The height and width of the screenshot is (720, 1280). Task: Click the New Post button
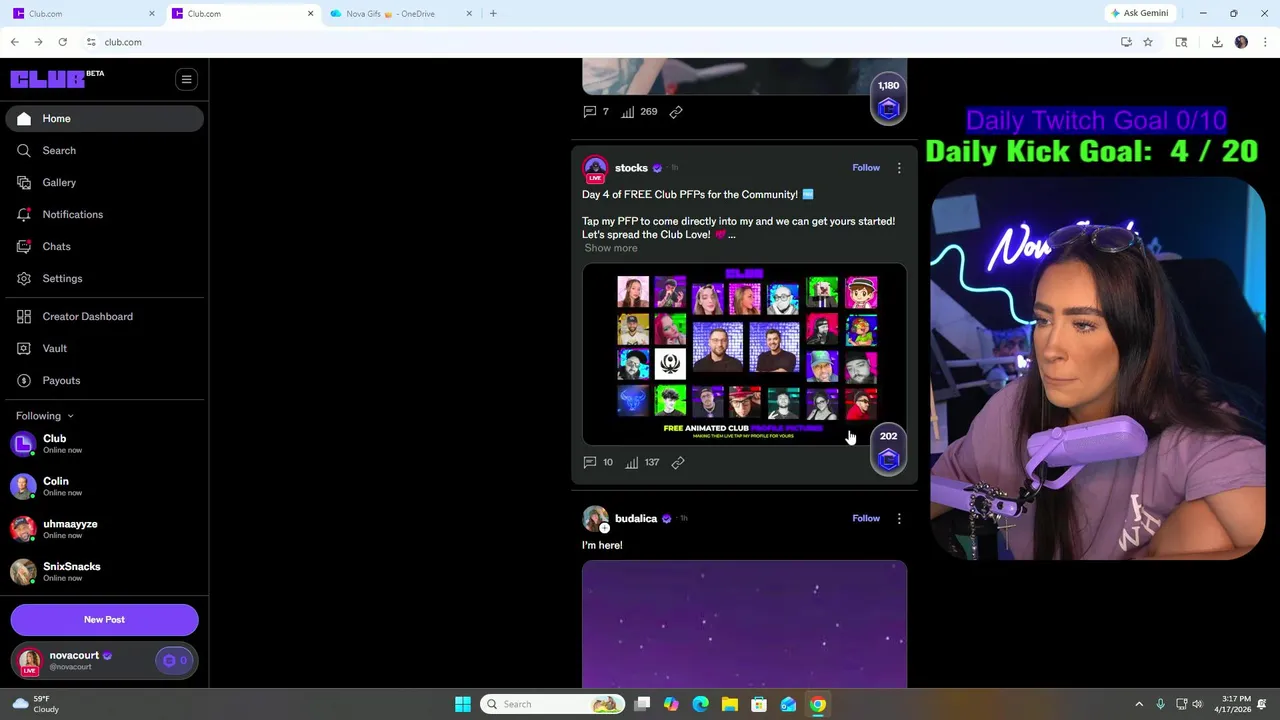pyautogui.click(x=104, y=620)
